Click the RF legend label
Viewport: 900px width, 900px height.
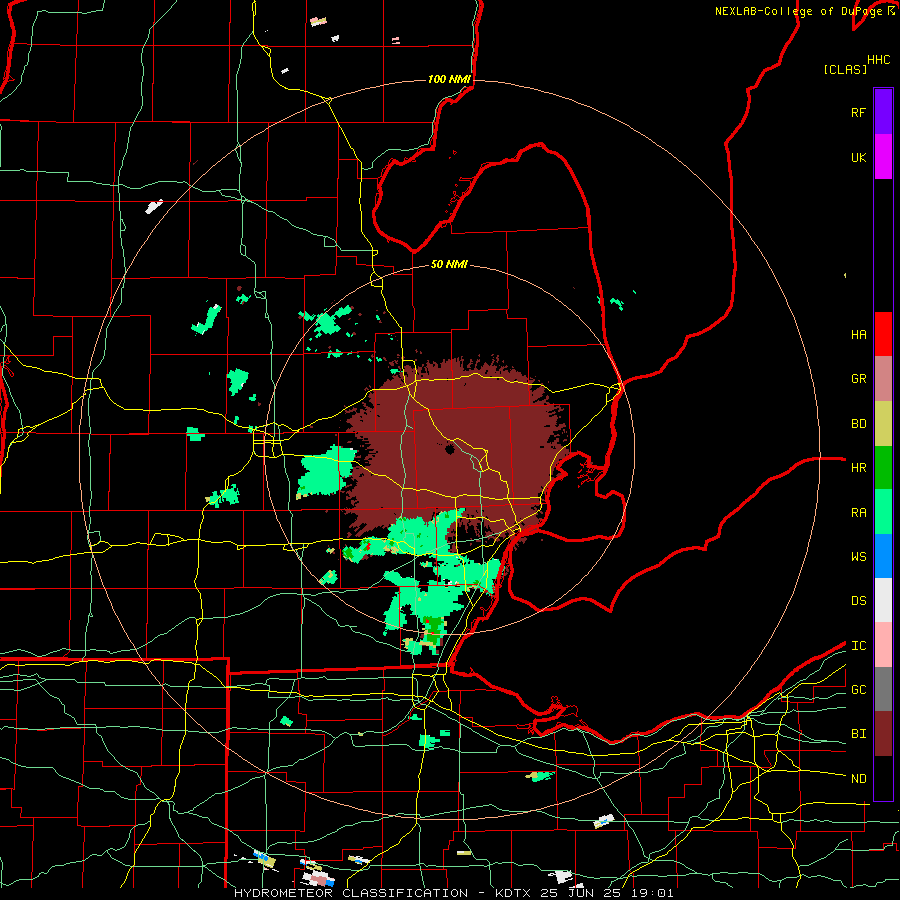tap(858, 112)
